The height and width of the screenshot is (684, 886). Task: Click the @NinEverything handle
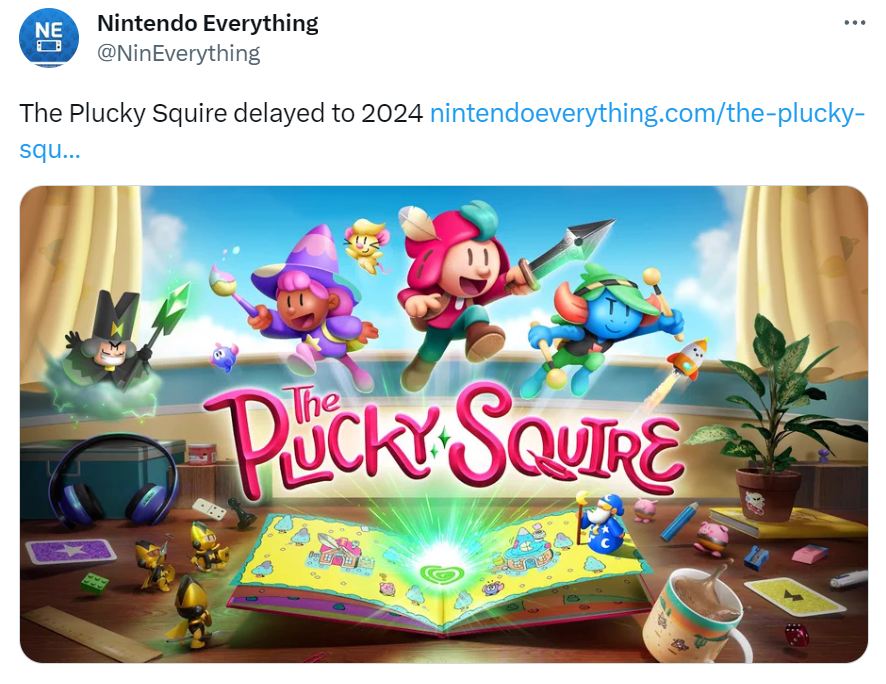(178, 54)
